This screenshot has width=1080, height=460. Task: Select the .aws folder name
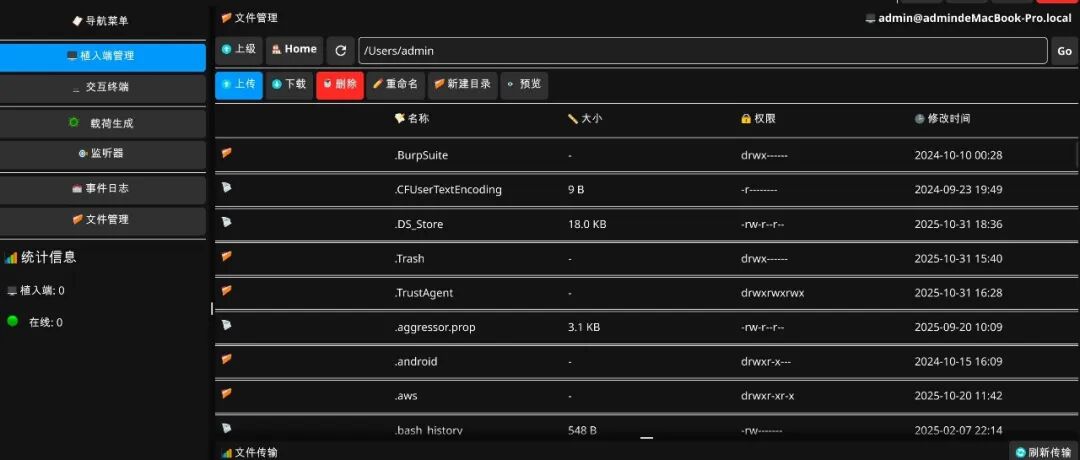[x=406, y=397]
